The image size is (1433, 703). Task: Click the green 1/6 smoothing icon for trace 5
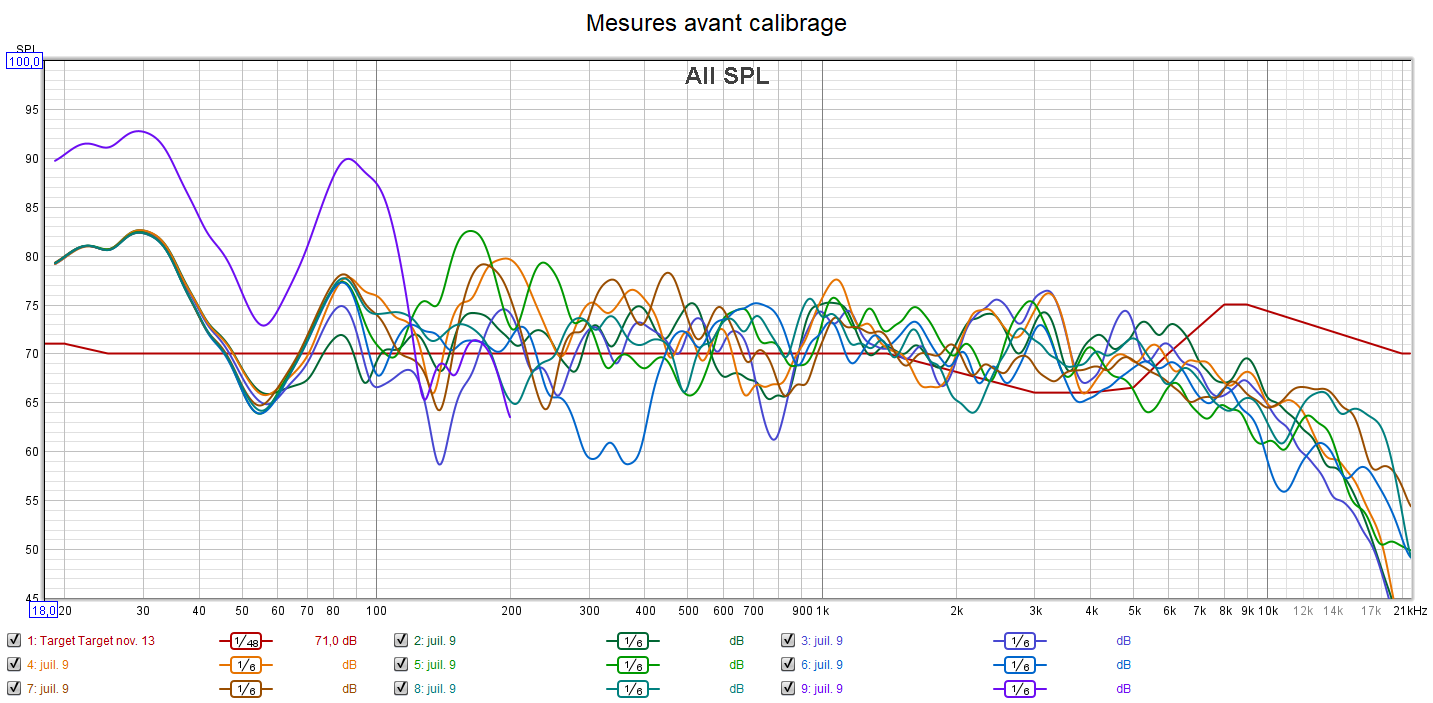tap(632, 665)
